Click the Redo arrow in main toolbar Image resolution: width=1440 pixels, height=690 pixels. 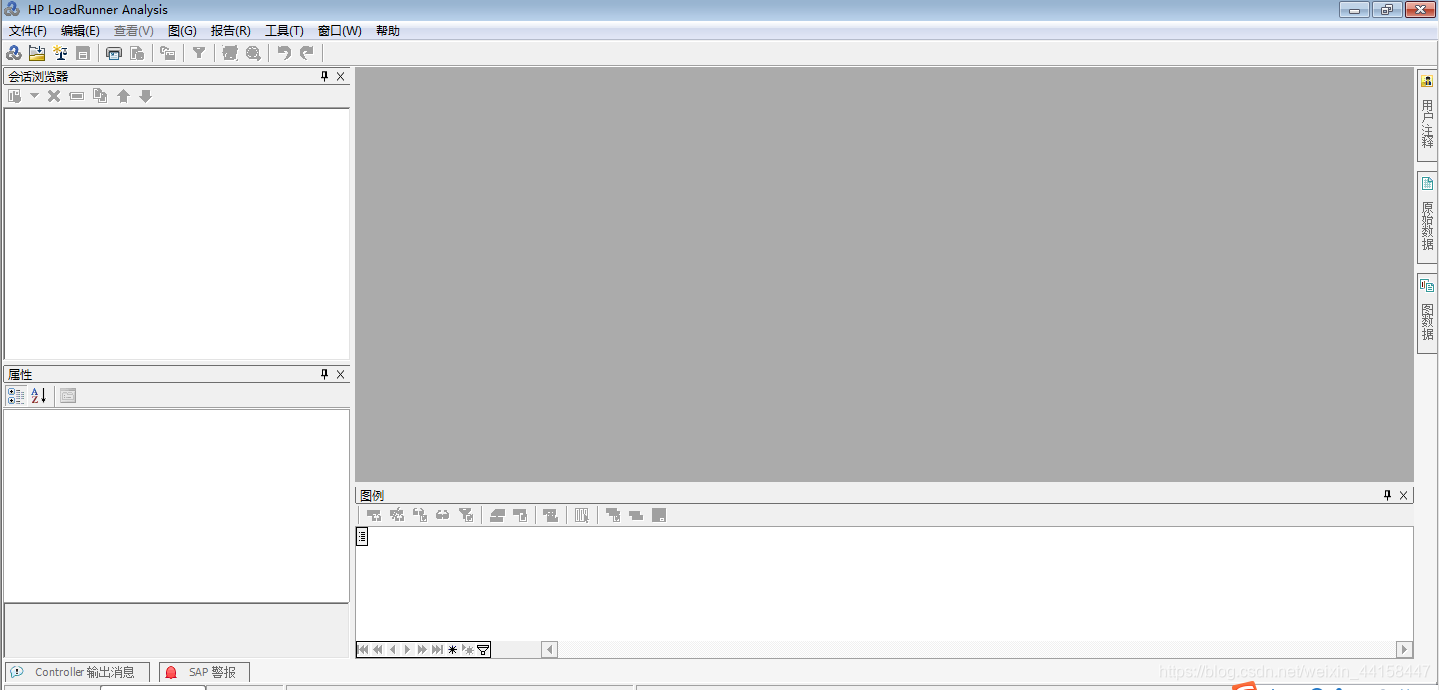point(307,53)
